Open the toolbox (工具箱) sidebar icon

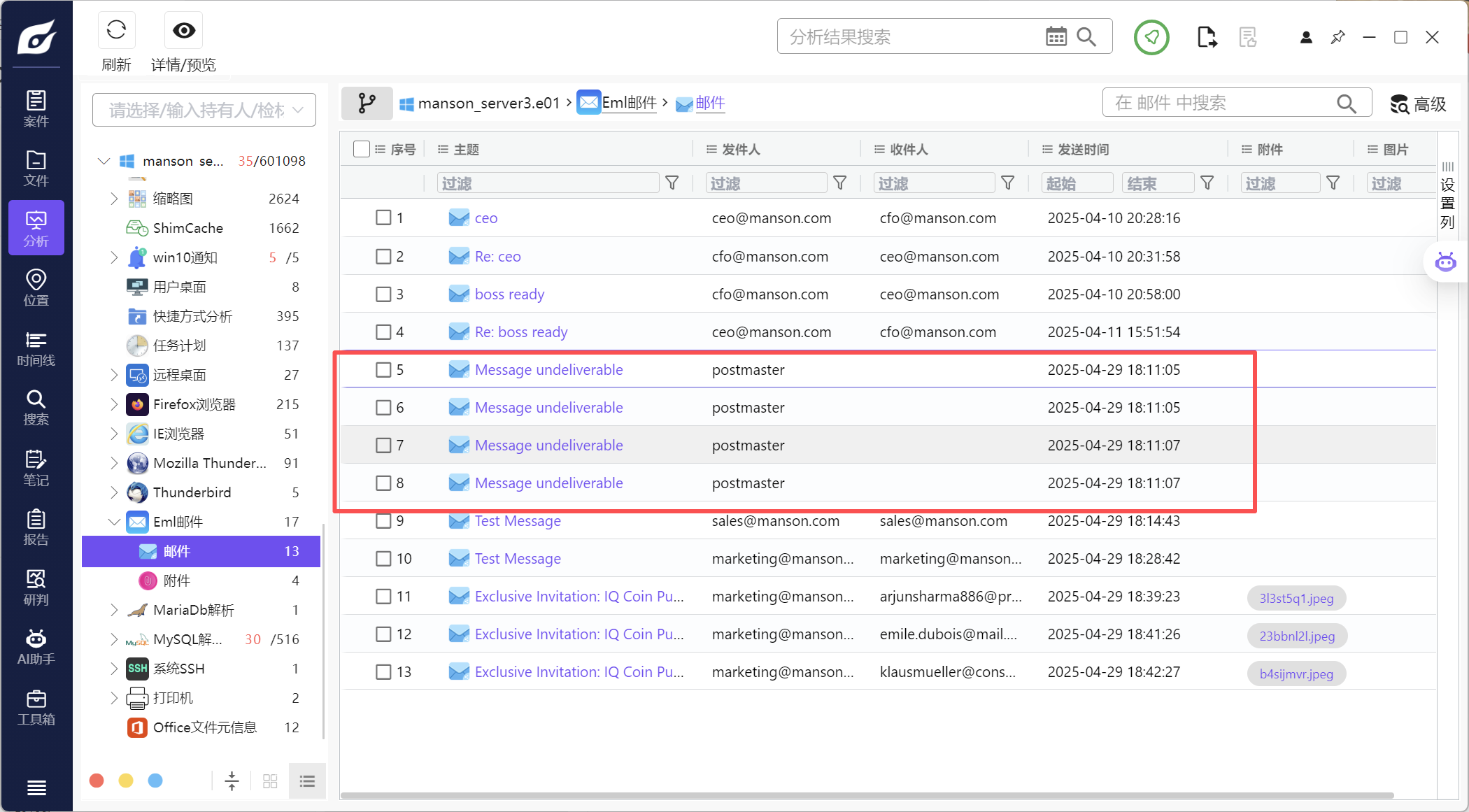coord(36,707)
